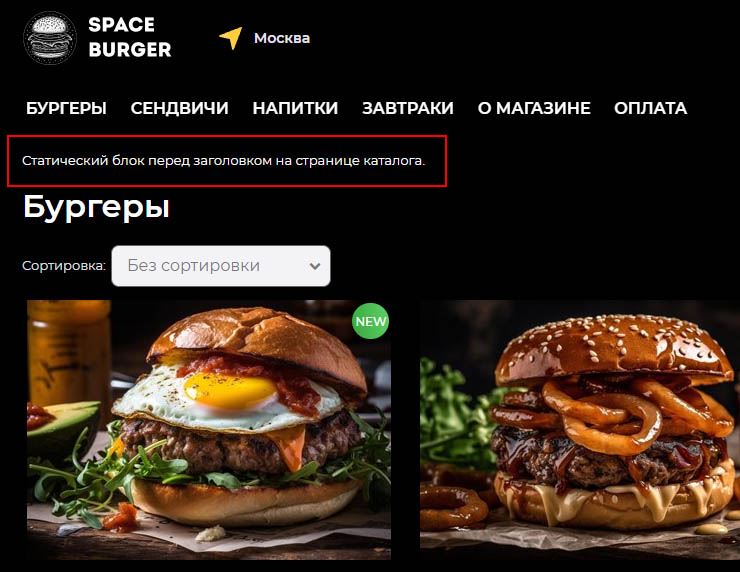The image size is (740, 572).
Task: Go to the СЕНДВИЧИ menu item
Action: tap(179, 108)
